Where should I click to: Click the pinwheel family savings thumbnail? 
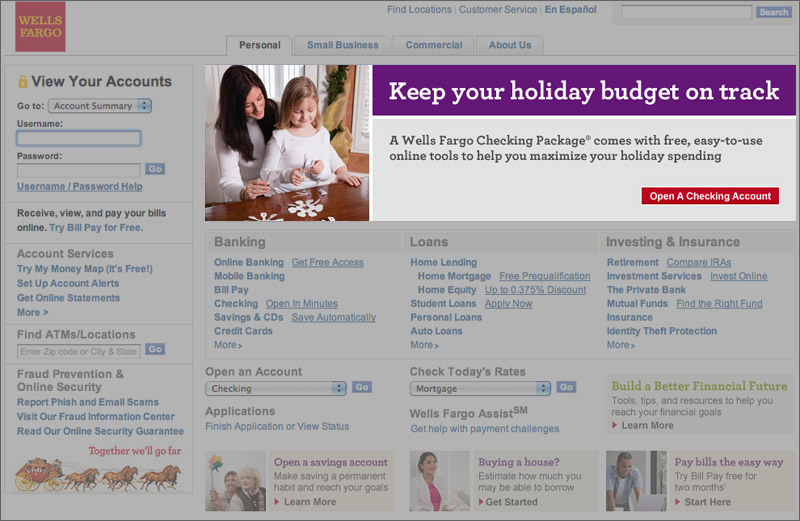click(236, 481)
